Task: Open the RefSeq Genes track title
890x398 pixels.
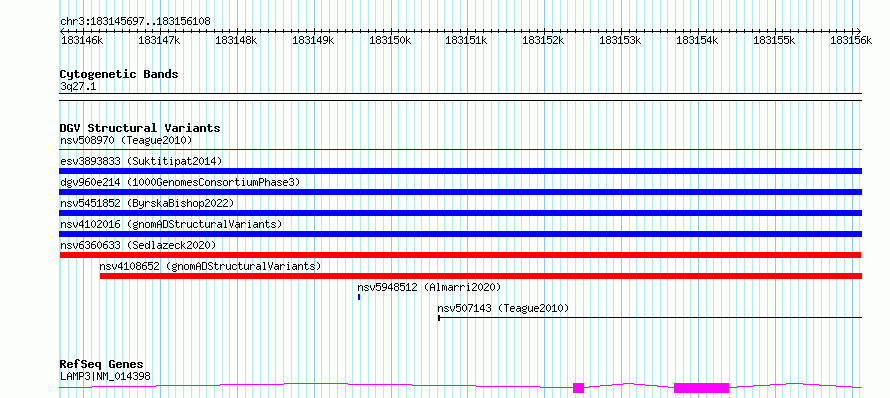Action: click(102, 365)
